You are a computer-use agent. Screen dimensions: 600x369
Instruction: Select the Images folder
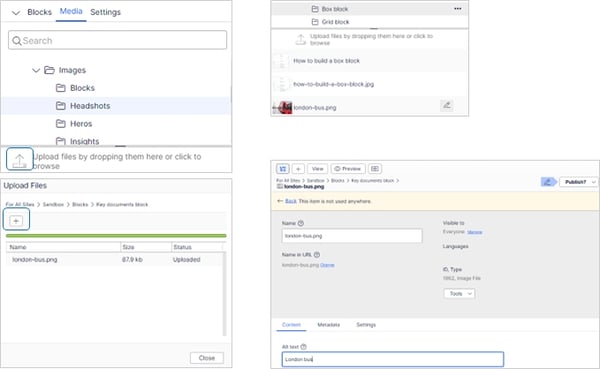tap(72, 70)
